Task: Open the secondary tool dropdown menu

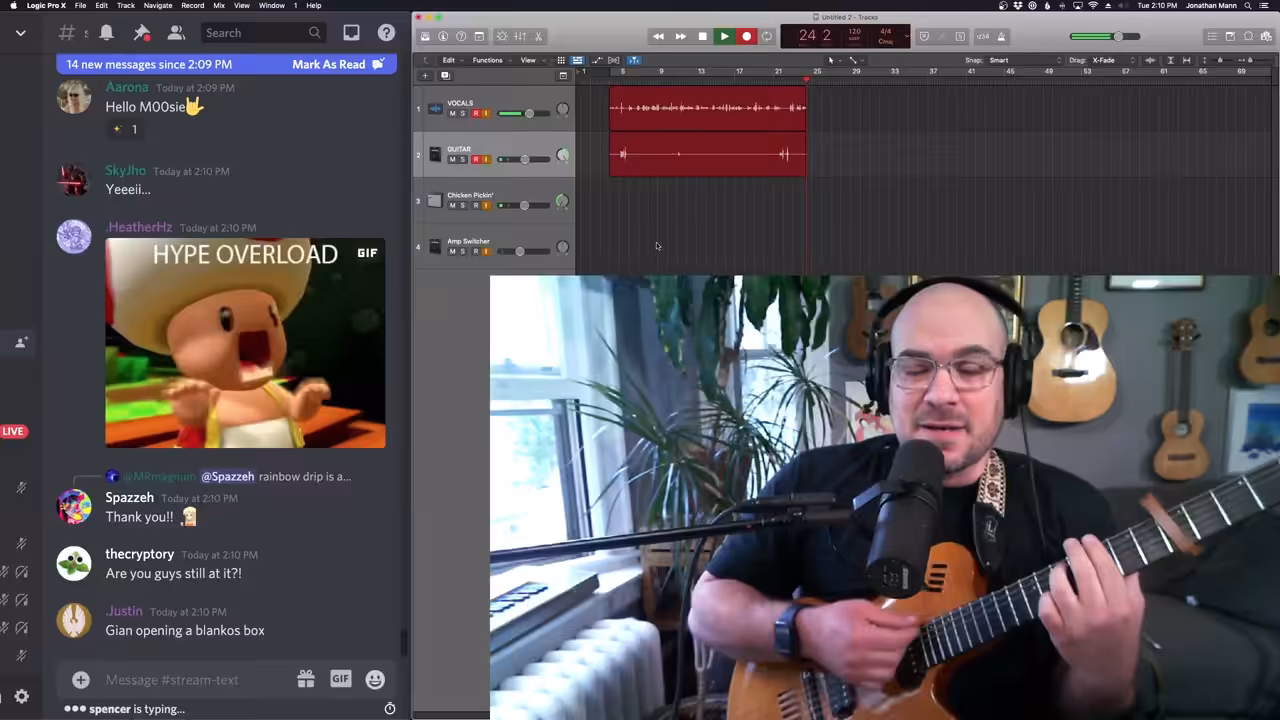Action: click(x=856, y=60)
